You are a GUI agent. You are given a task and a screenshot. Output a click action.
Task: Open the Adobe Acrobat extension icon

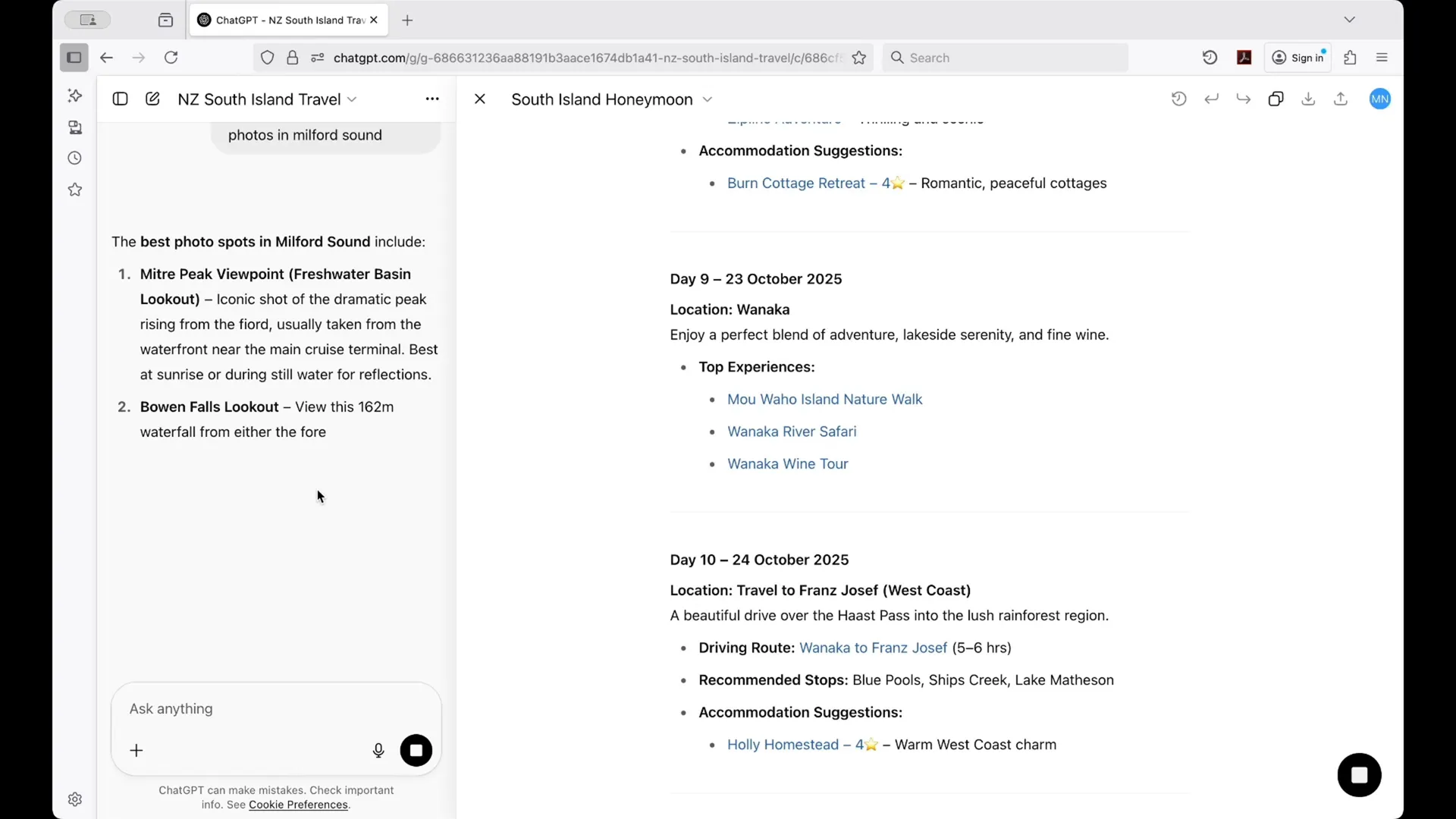coord(1244,58)
